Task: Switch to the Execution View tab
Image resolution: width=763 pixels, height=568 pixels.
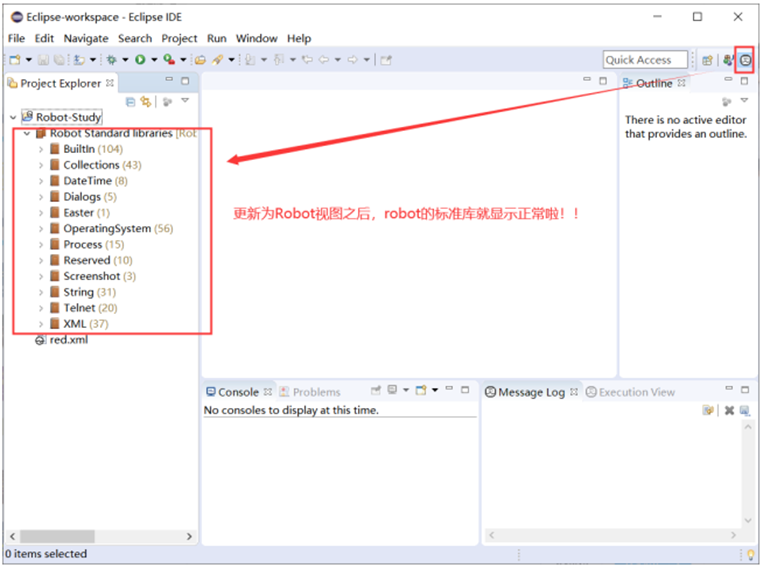Action: pos(630,392)
